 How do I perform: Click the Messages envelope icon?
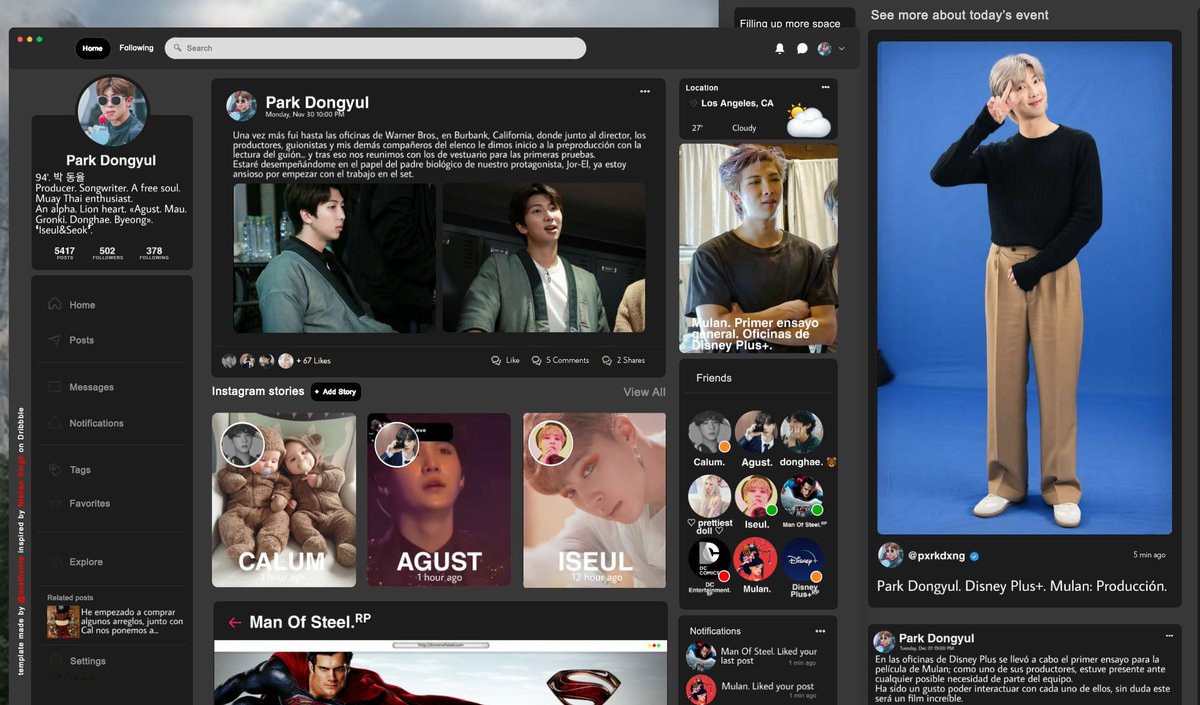(55, 387)
